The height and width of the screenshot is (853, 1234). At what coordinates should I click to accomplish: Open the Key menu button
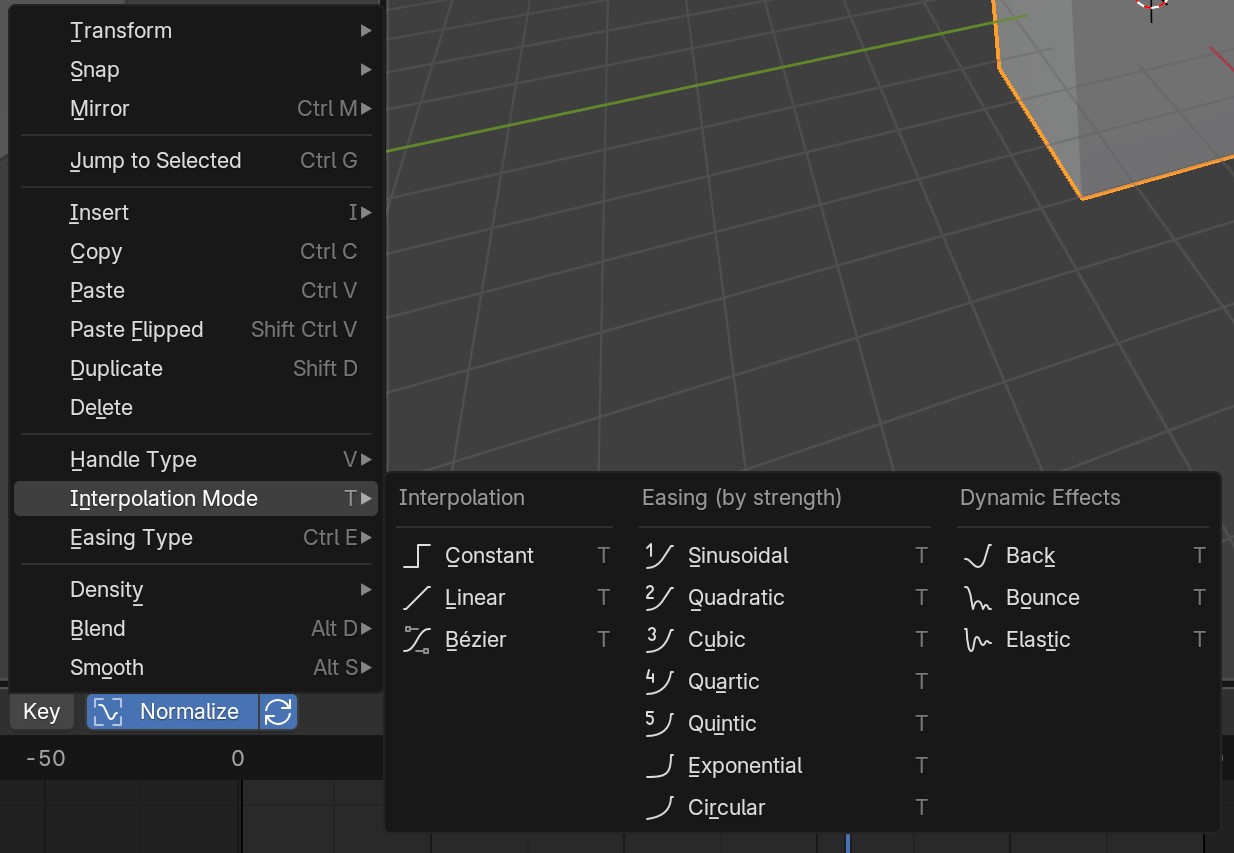42,712
